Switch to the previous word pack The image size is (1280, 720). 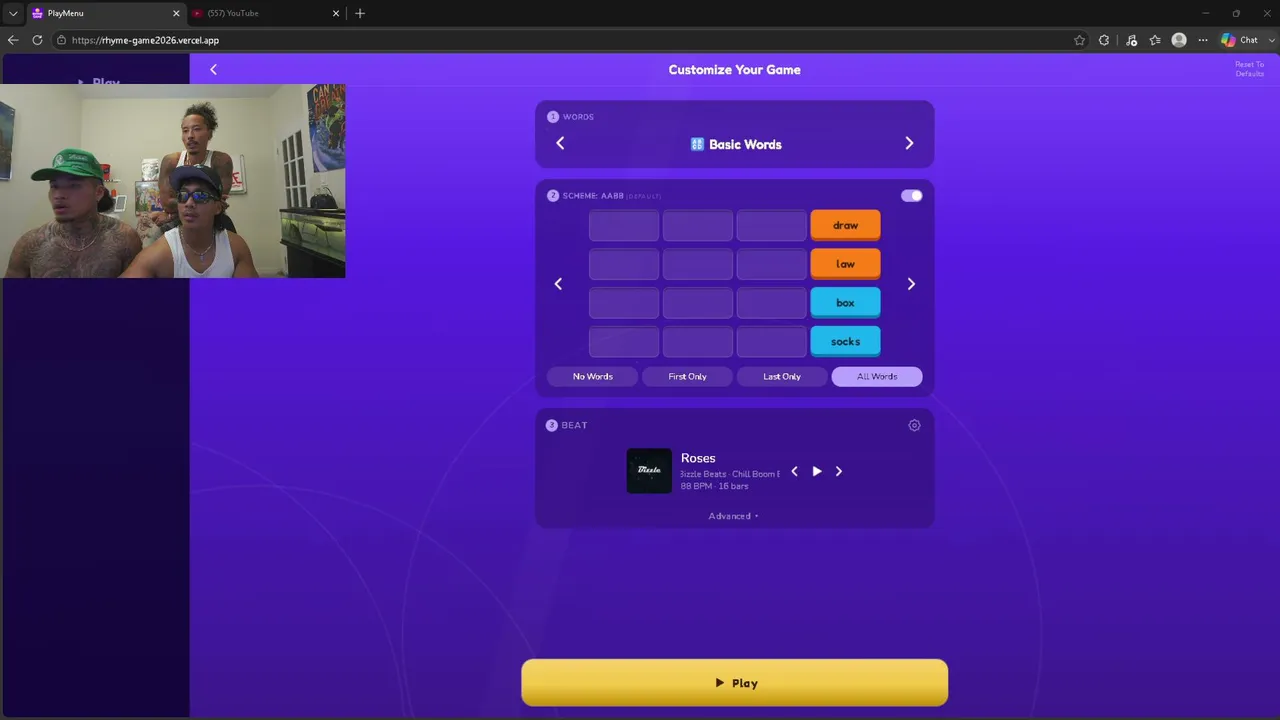click(560, 143)
